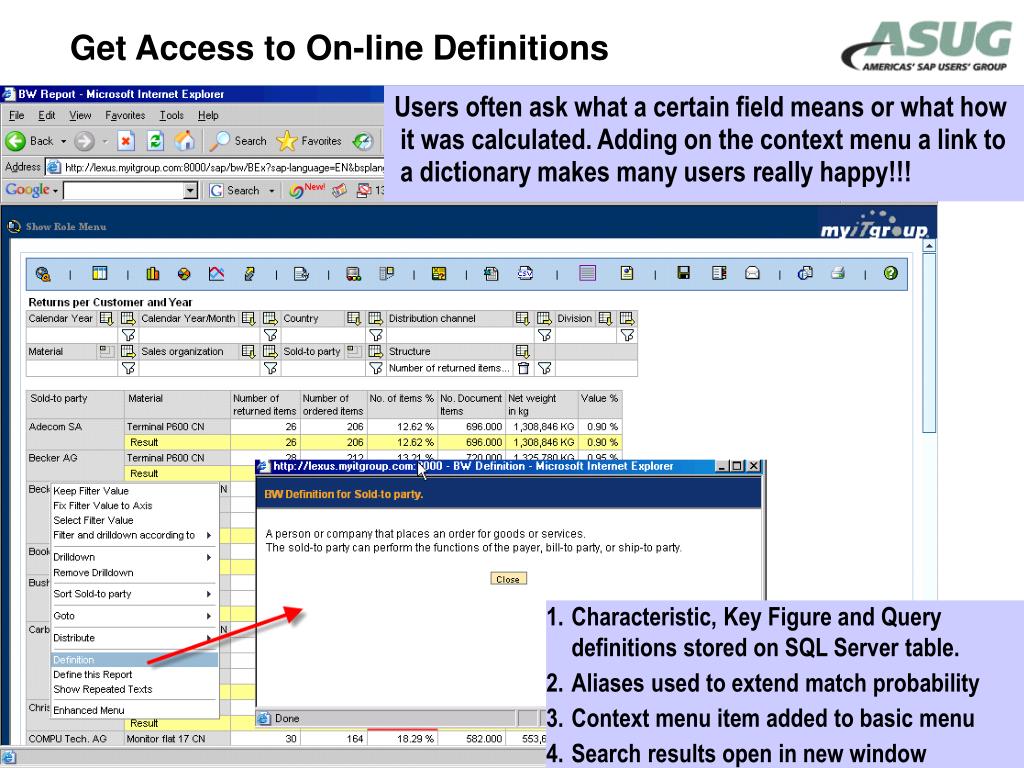Click the green Help question-mark toolbar icon
The width and height of the screenshot is (1024, 768).
890,273
